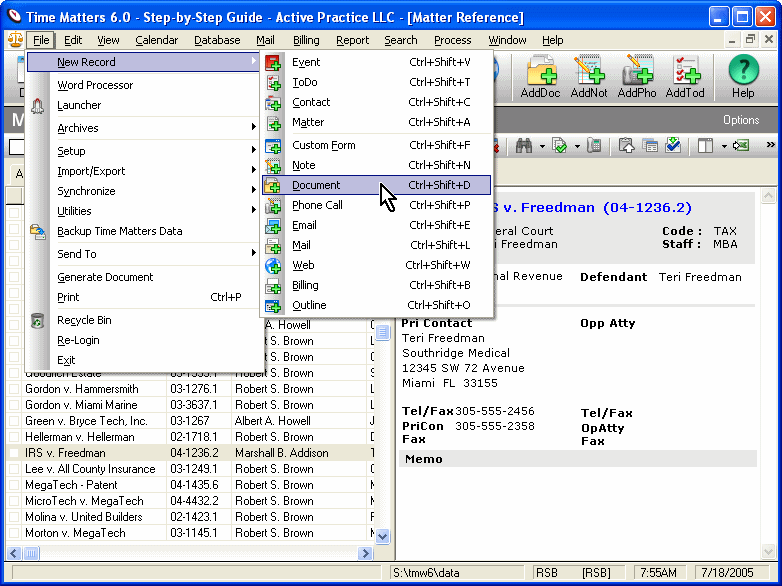782x586 pixels.
Task: Click the Custom Form icon
Action: point(273,145)
